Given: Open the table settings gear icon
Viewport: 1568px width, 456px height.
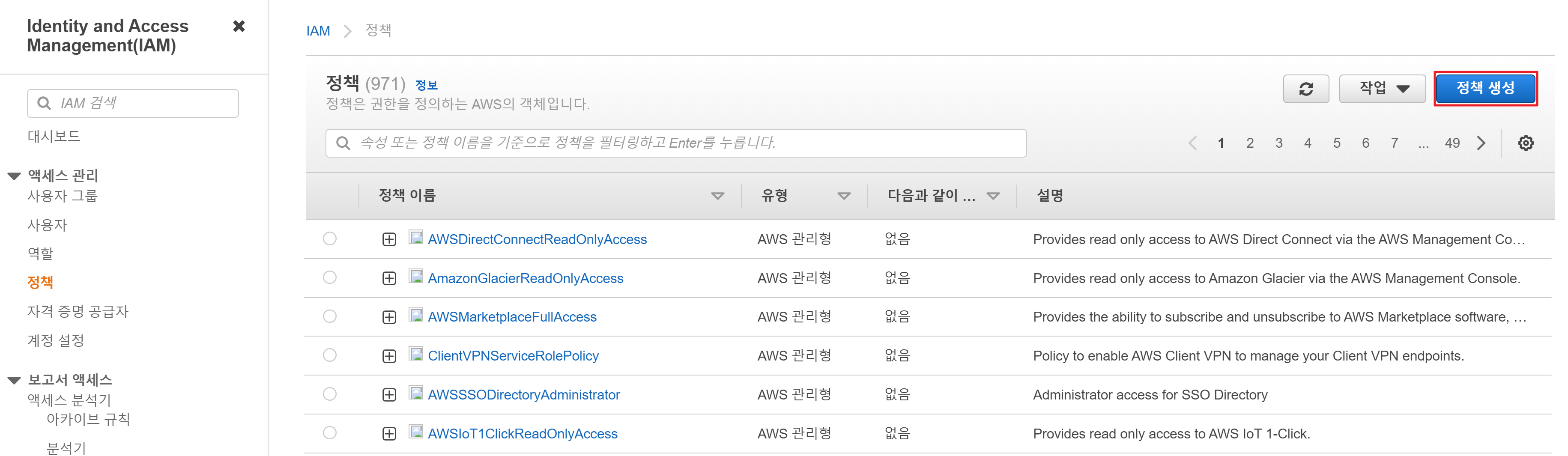Looking at the screenshot, I should click(x=1525, y=143).
